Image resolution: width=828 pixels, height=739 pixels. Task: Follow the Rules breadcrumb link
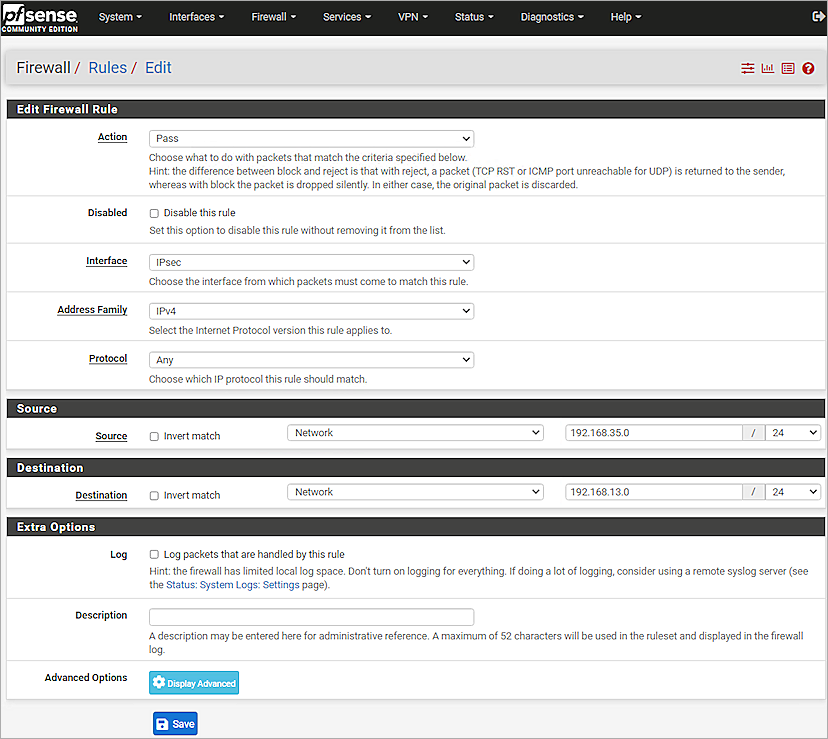(107, 67)
